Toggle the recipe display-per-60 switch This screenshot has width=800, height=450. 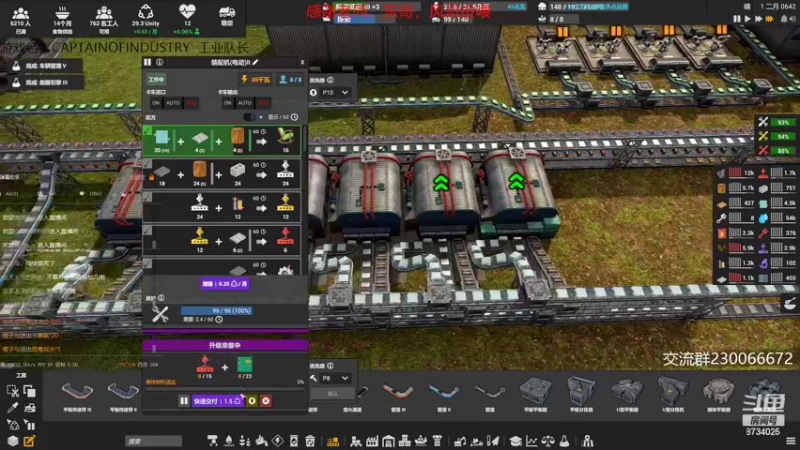[250, 117]
